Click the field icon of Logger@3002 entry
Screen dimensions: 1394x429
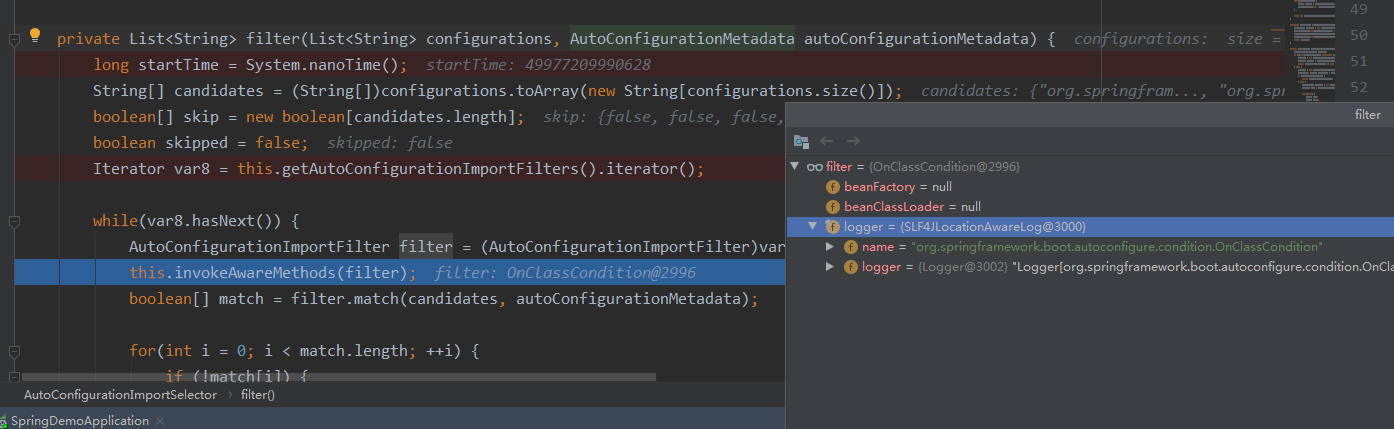(x=850, y=267)
